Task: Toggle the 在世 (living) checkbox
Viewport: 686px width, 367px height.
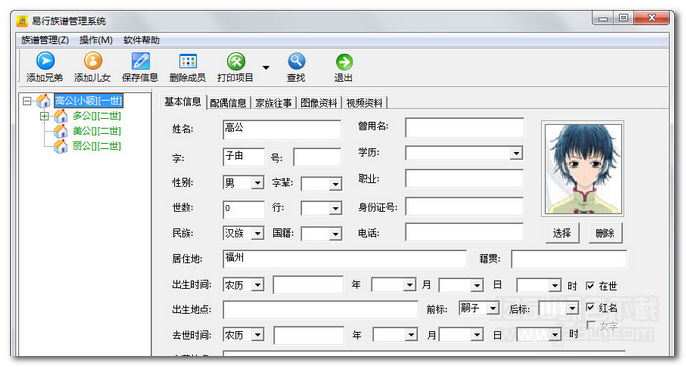Action: (x=590, y=286)
